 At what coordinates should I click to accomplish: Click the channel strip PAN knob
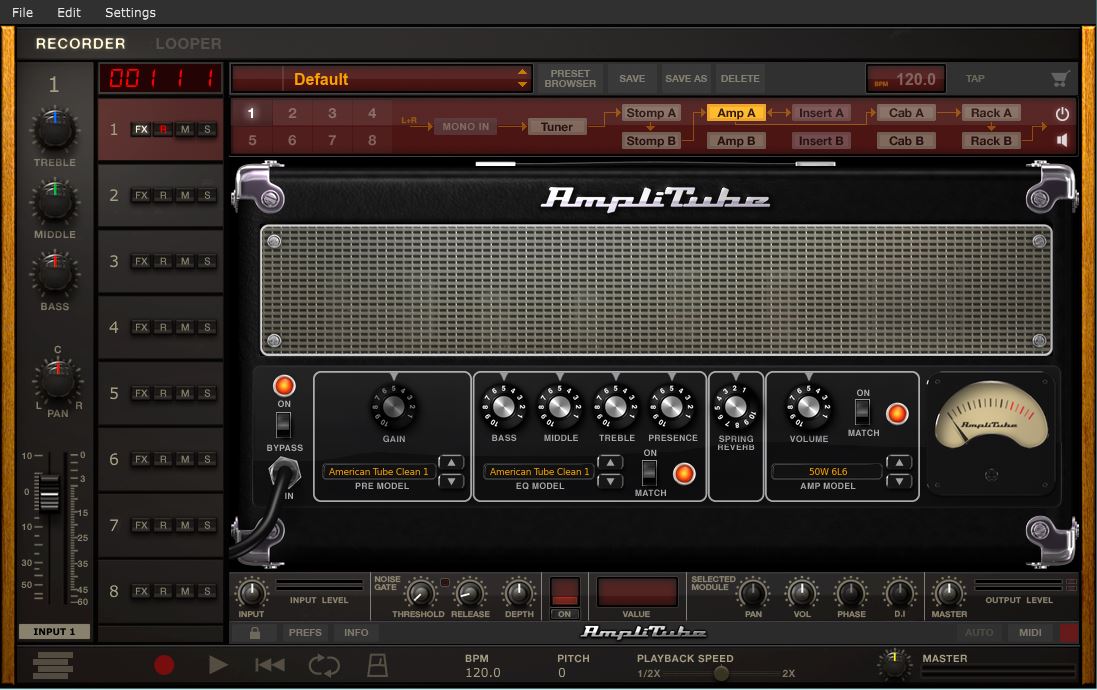pyautogui.click(x=57, y=381)
